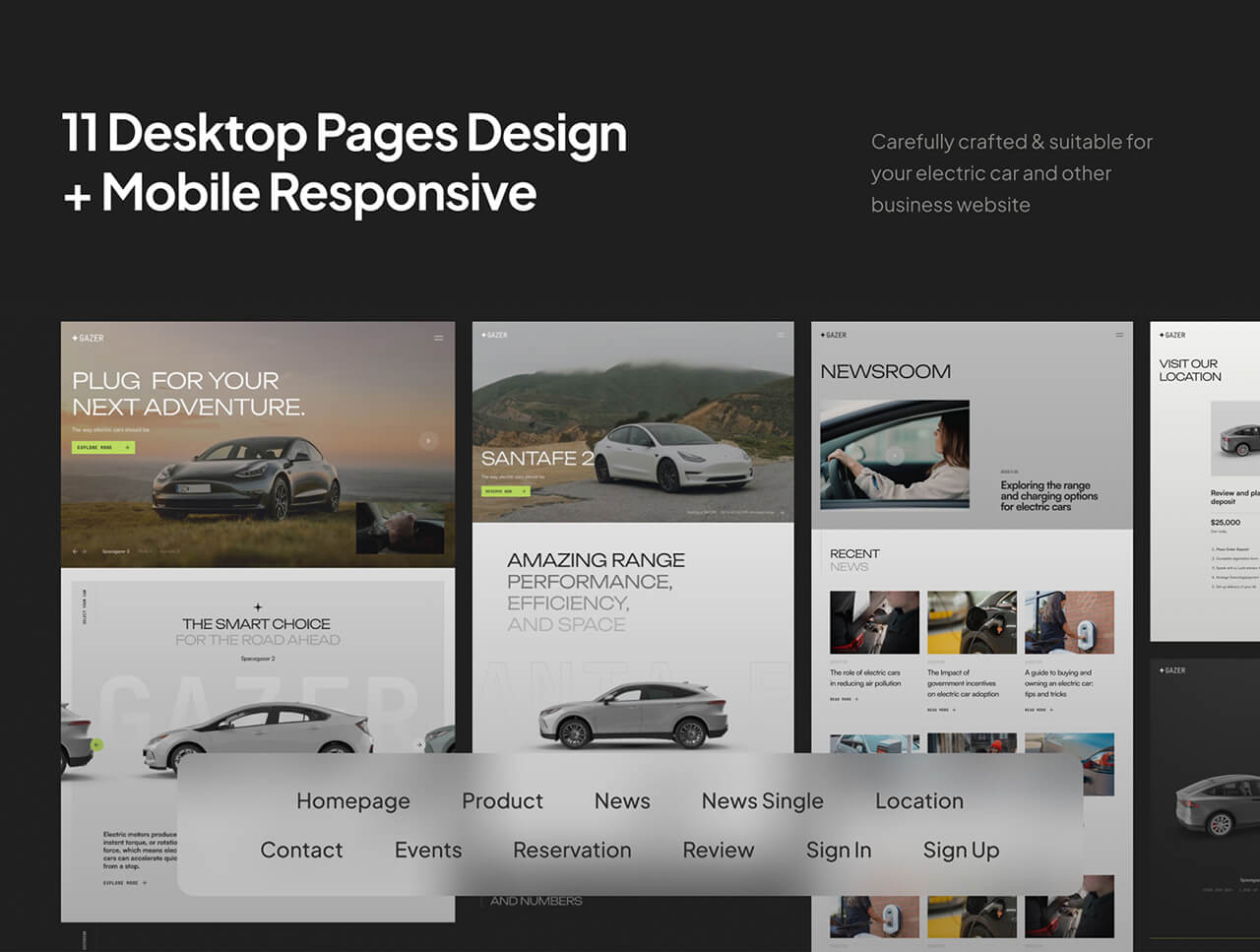Click wall charger news thumbnail image
Screen dimensions: 1260x952
point(1069,622)
